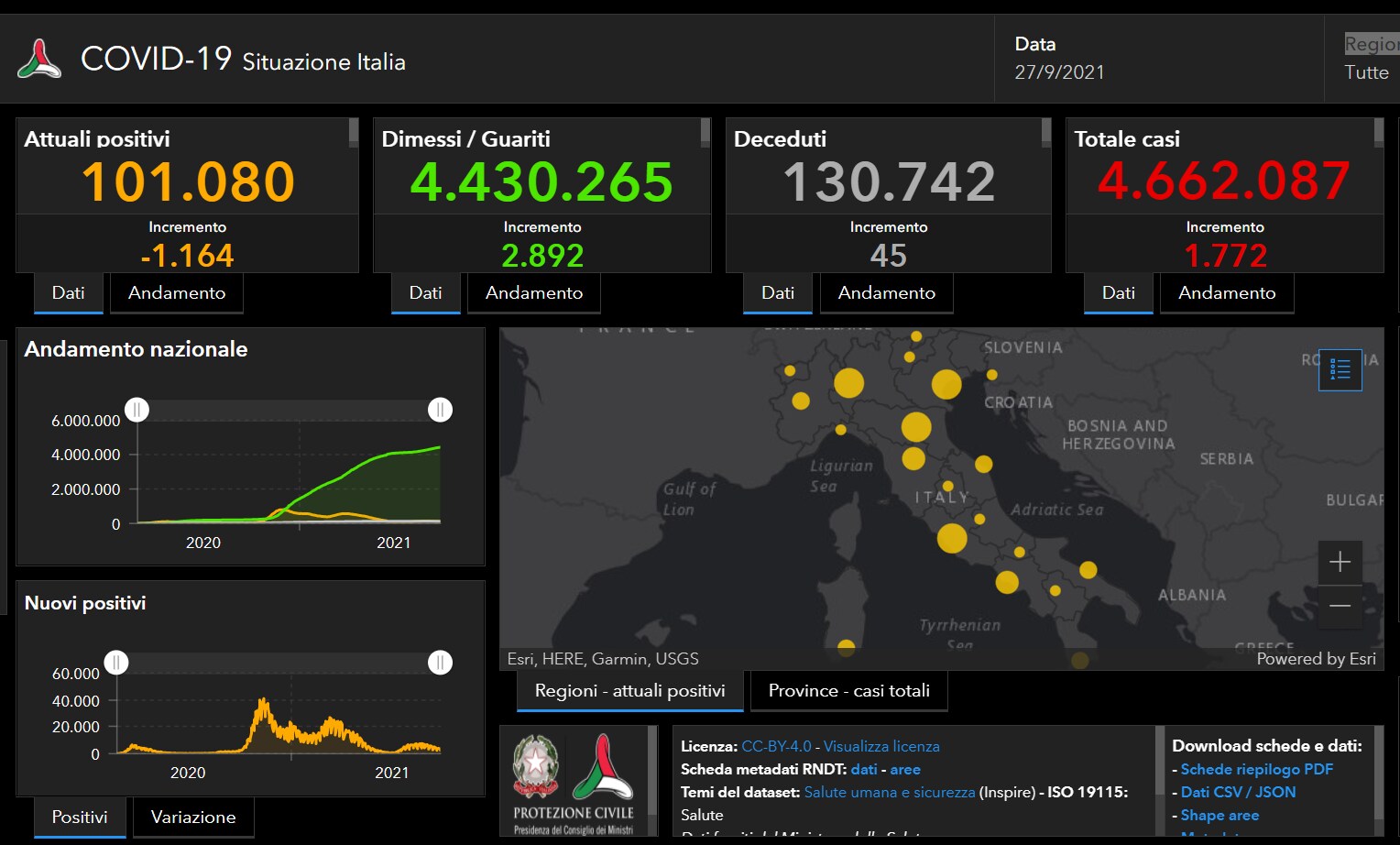The width and height of the screenshot is (1400, 845).
Task: Grab left range handle of Andamento nazionale chart
Action: coord(137,410)
